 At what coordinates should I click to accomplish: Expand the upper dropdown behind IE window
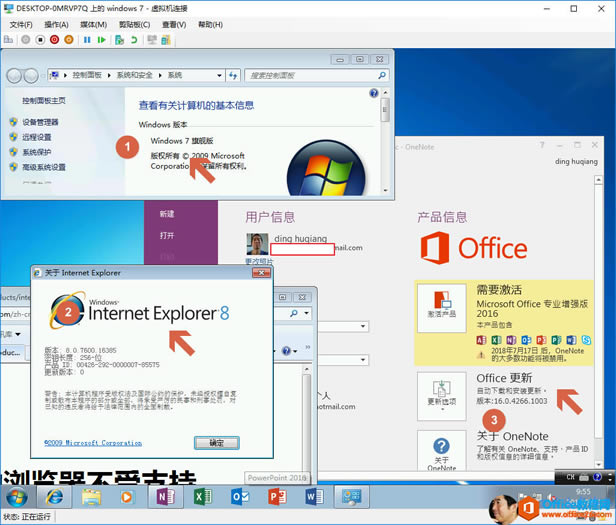coord(363,326)
